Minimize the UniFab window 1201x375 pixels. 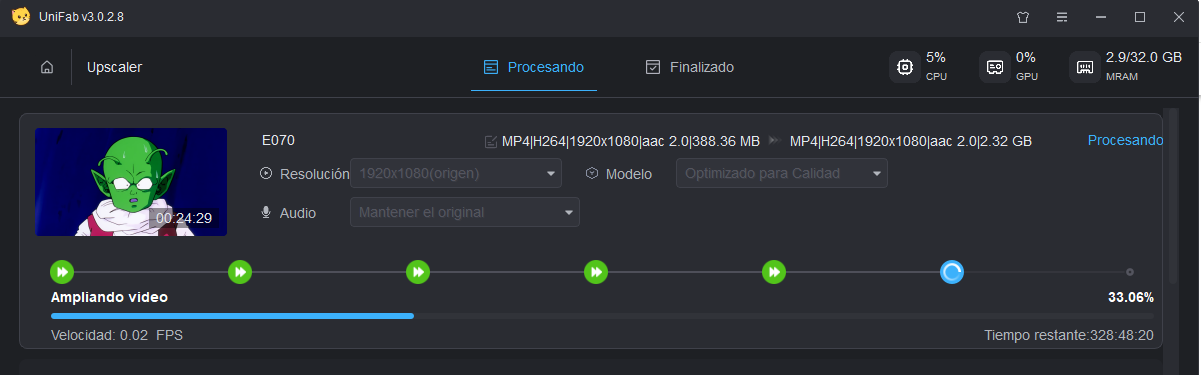(x=1101, y=17)
